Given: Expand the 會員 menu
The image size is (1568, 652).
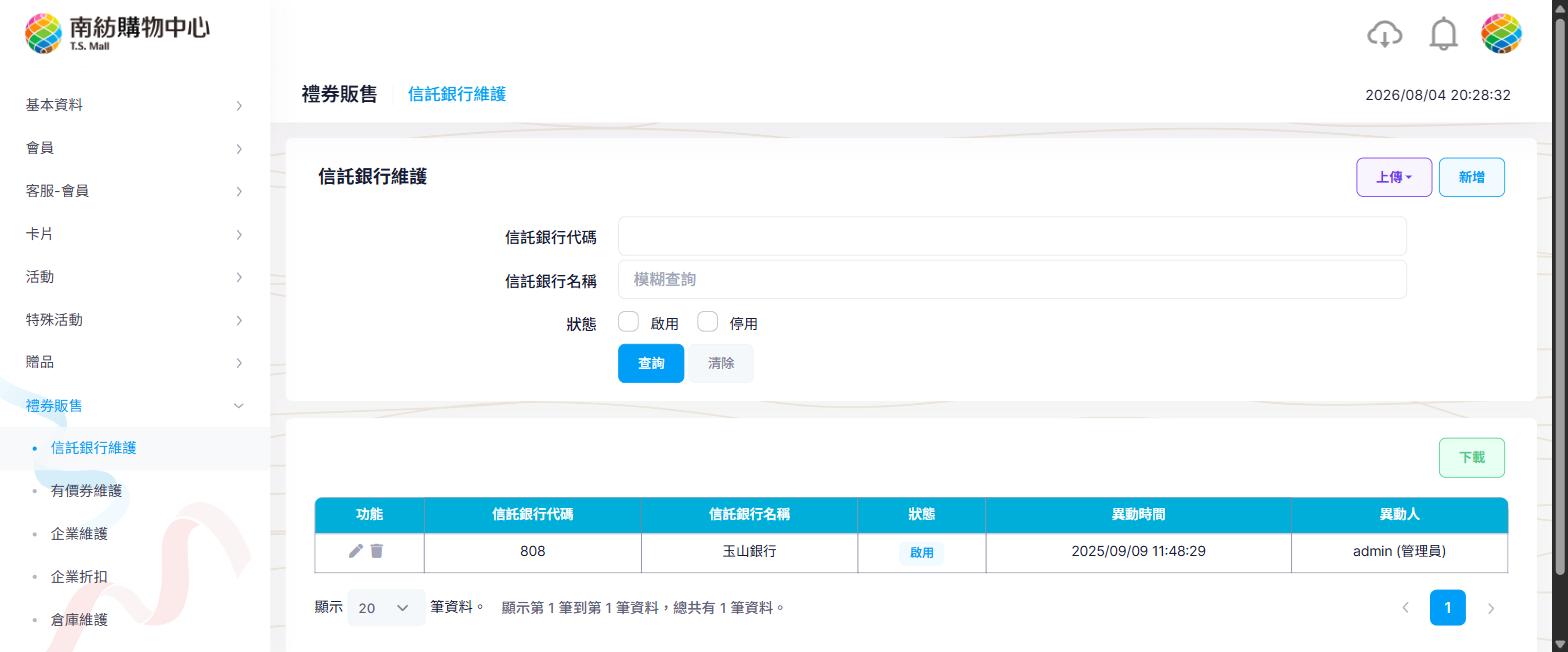Looking at the screenshot, I should point(135,148).
